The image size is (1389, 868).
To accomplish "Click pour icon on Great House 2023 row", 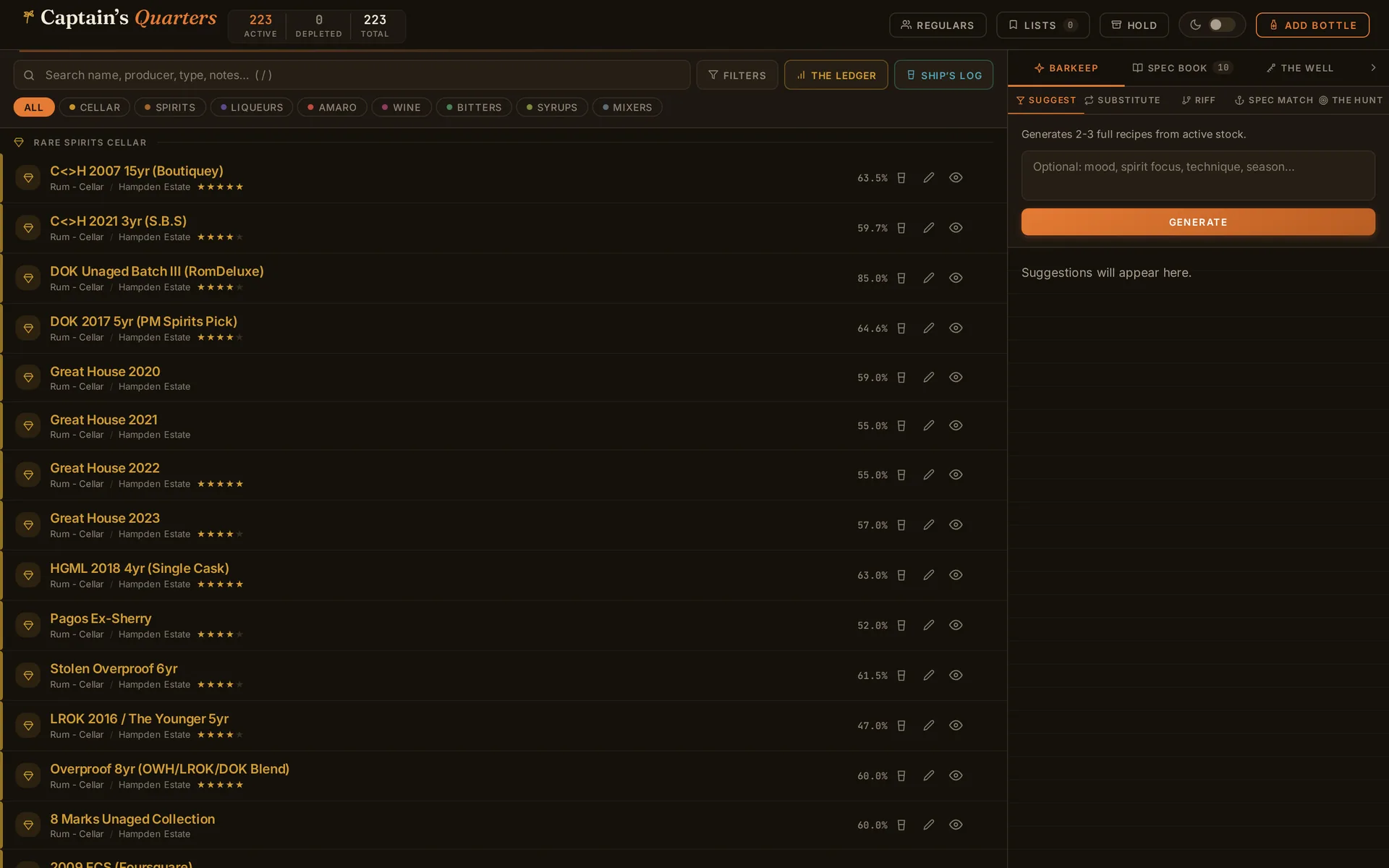I will tap(901, 525).
